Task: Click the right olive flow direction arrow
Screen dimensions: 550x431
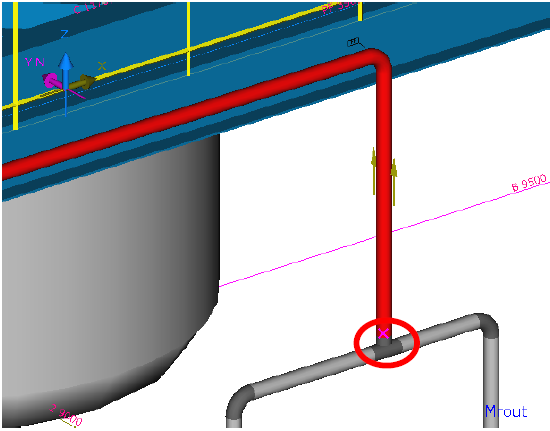Action: pyautogui.click(x=394, y=182)
